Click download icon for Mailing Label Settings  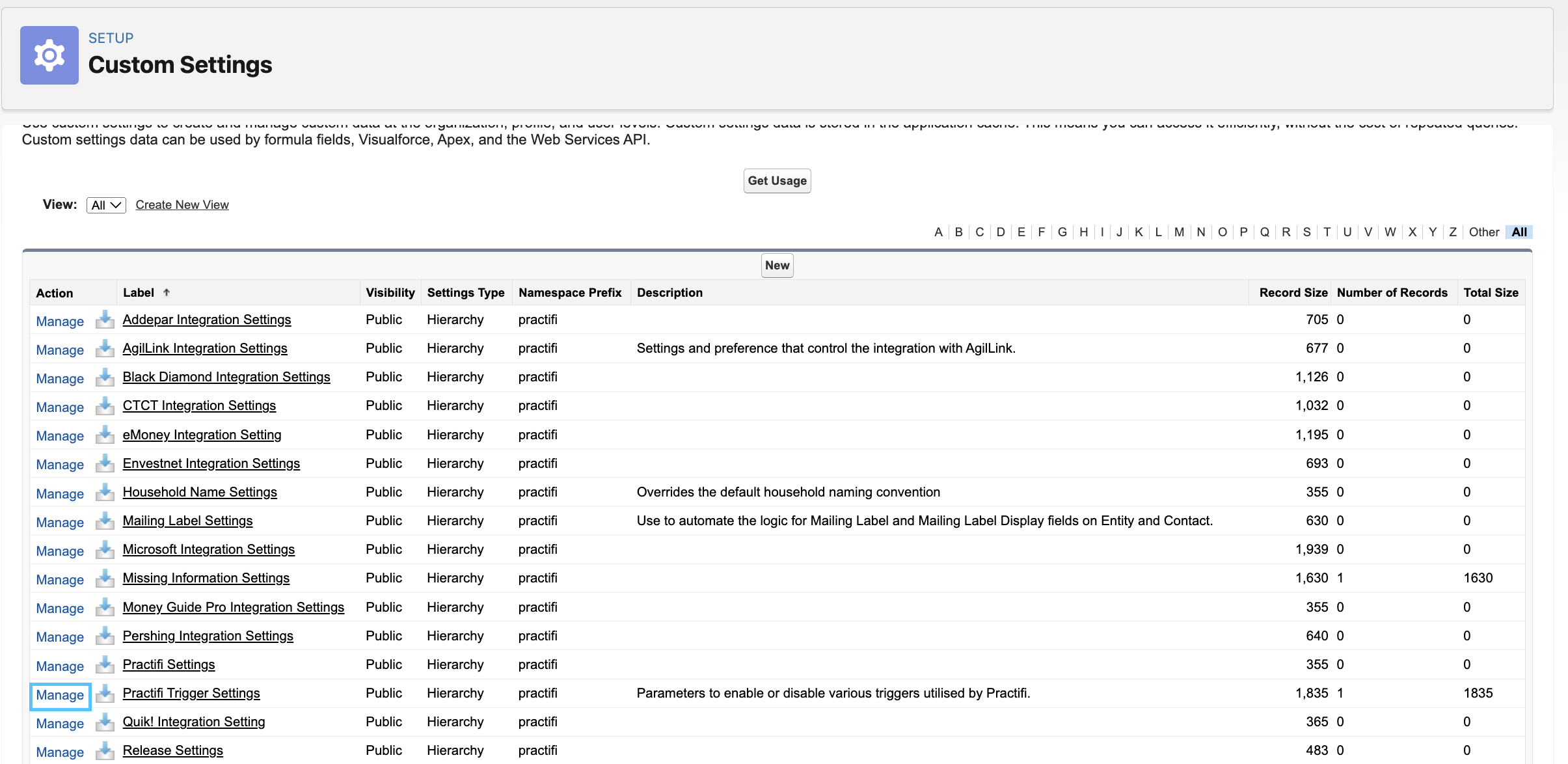pos(105,521)
